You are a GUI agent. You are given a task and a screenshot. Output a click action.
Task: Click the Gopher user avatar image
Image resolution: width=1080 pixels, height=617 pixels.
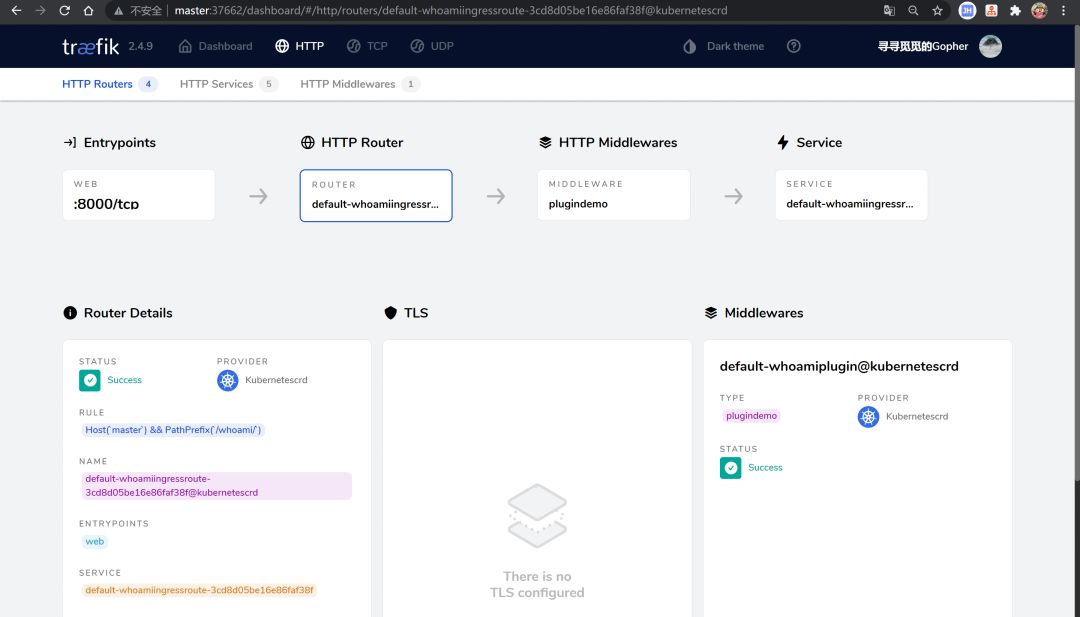click(990, 46)
